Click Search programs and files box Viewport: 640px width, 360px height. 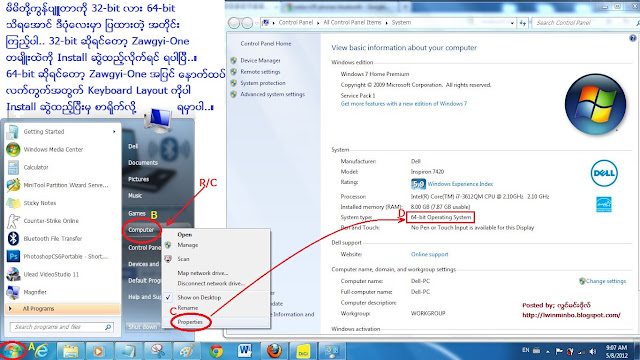61,327
